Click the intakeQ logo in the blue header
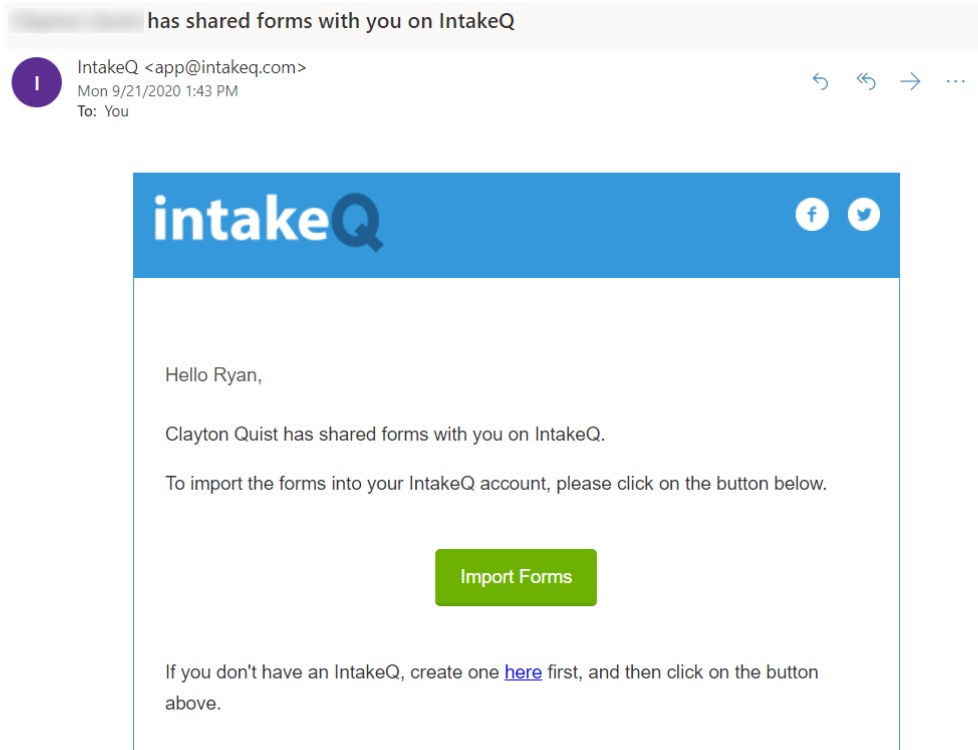 268,221
